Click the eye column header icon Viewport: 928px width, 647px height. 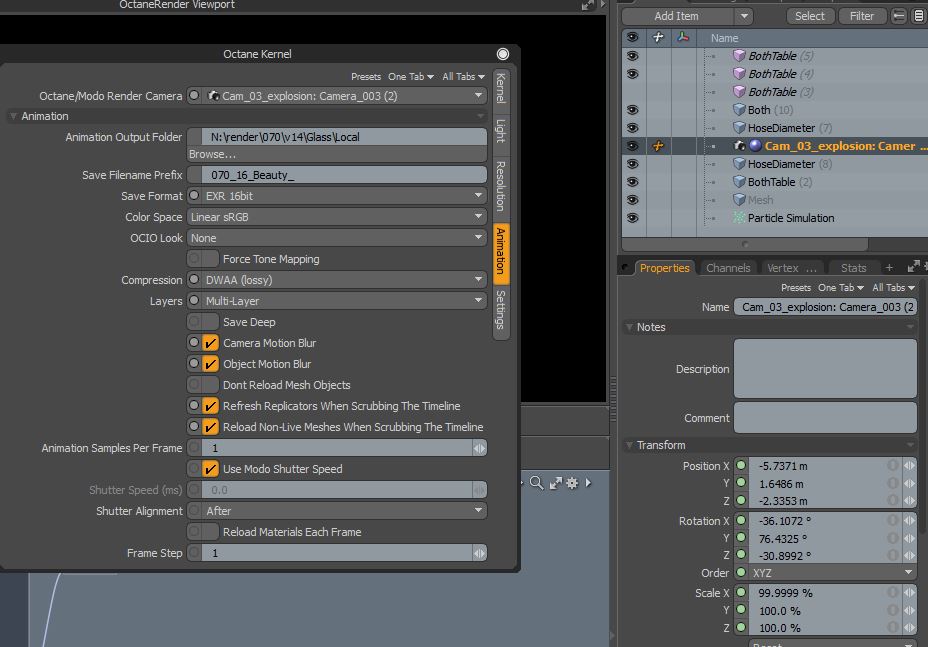click(x=633, y=37)
